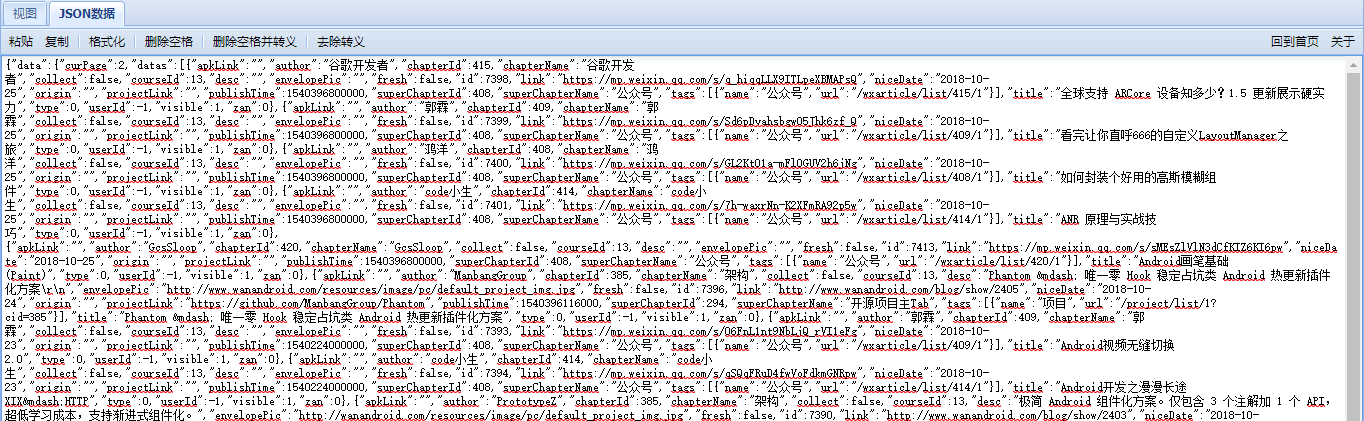Click 去除转义 to unescape the JSON
The image size is (1364, 421).
point(341,42)
